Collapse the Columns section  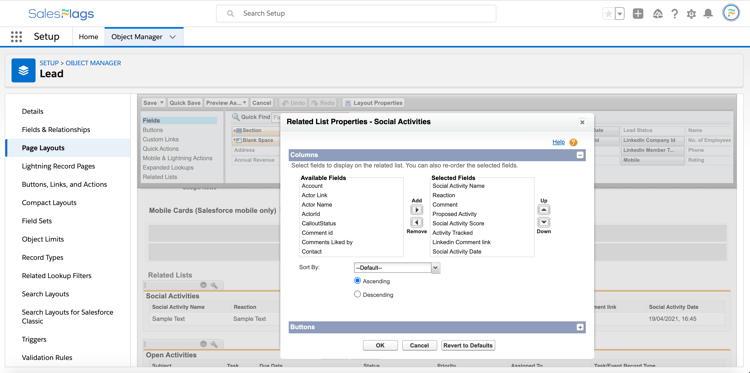[580, 155]
